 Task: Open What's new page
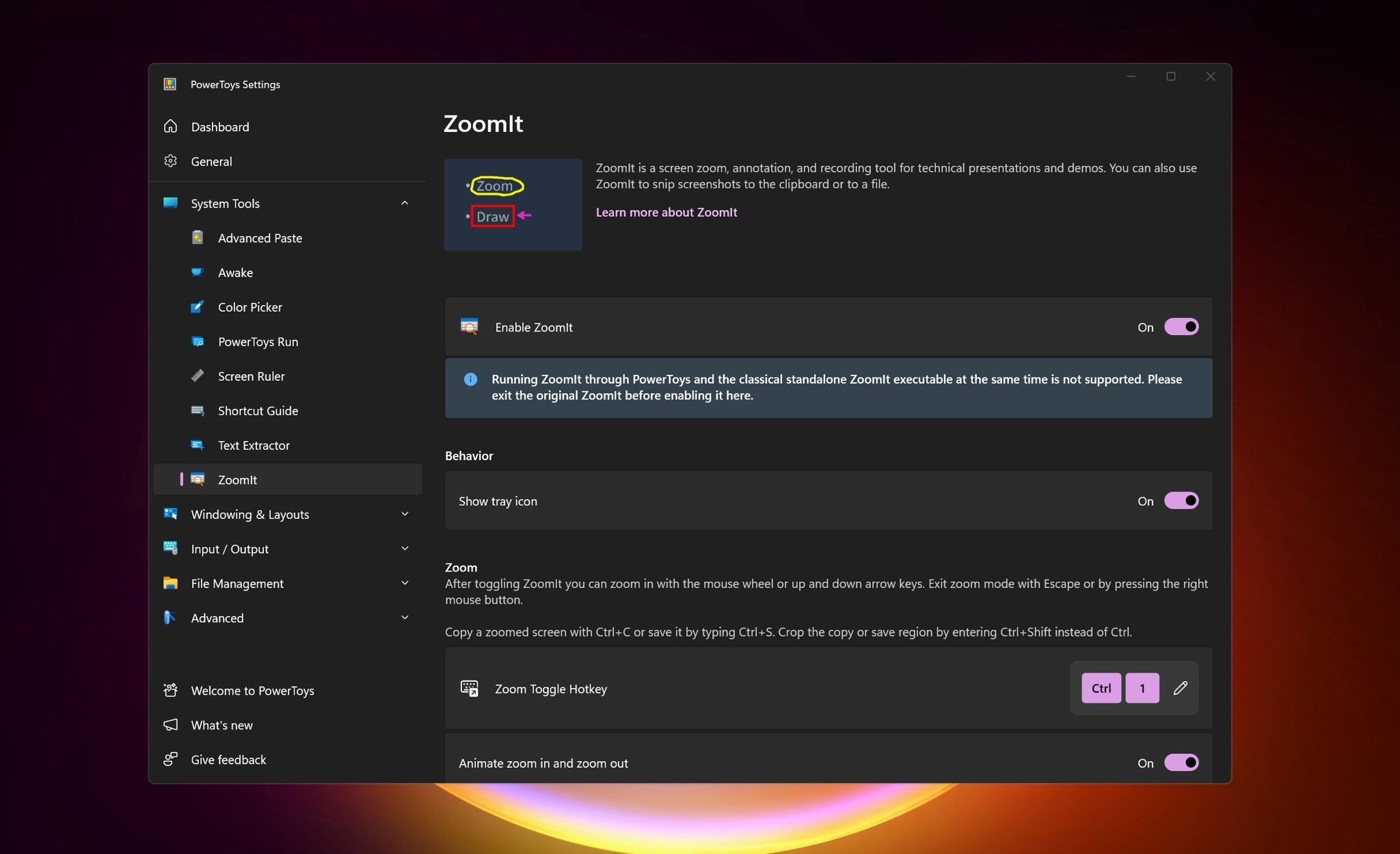288,725
